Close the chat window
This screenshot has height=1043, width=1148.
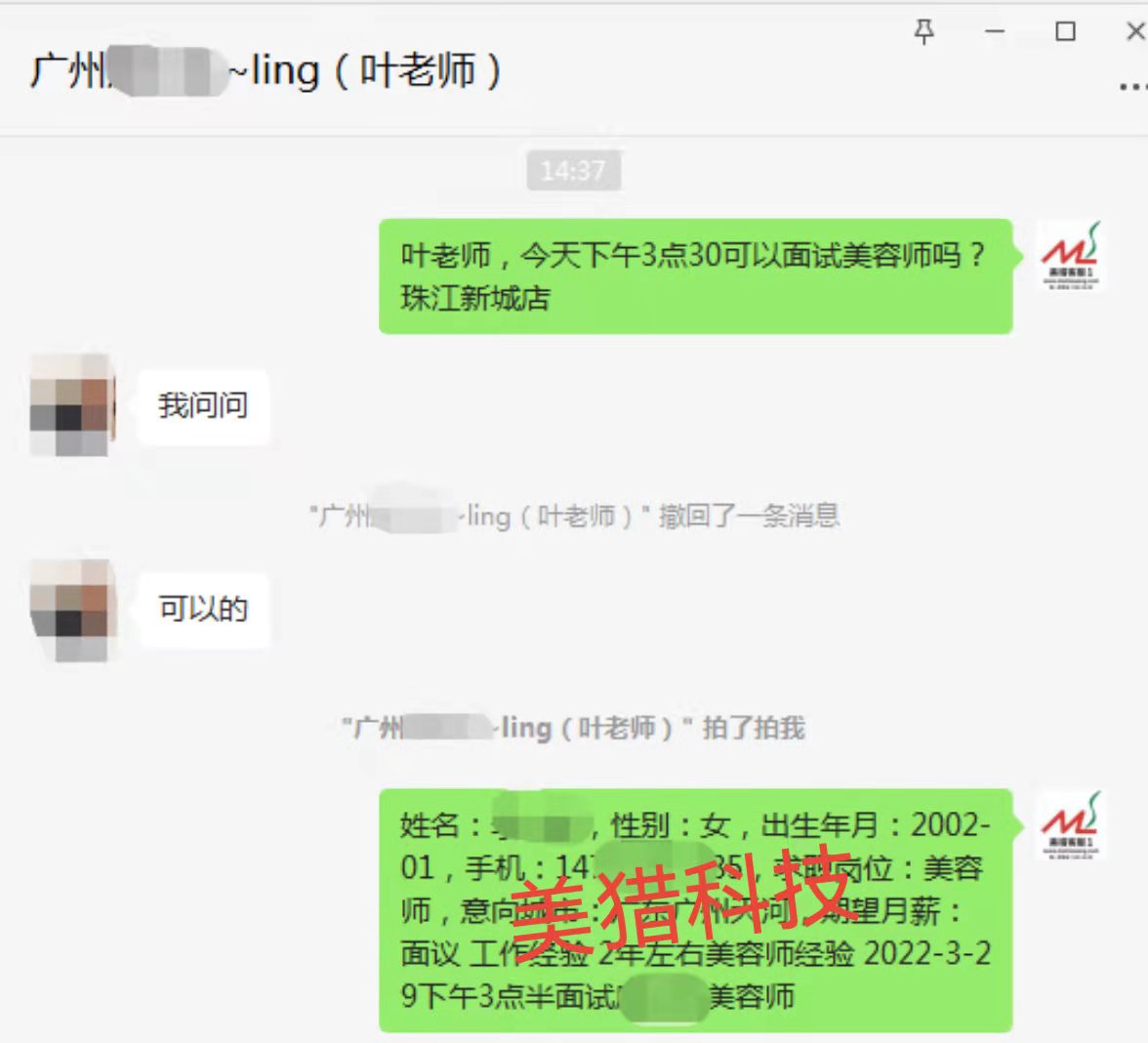[1135, 31]
